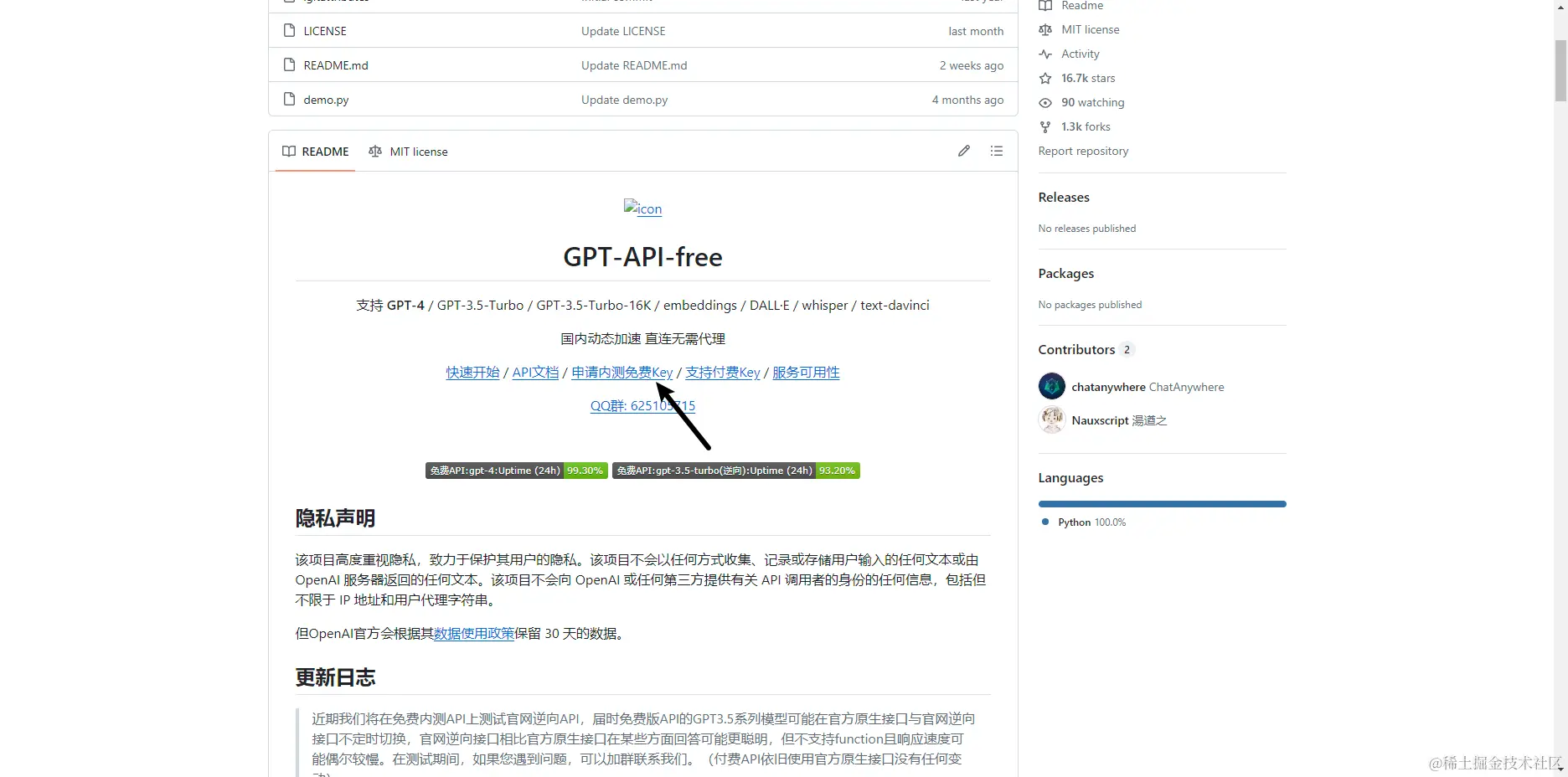Viewport: 1568px width, 777px height.
Task: Click the gpt-3.5-turbo uptime 93.20% badge
Action: point(736,471)
